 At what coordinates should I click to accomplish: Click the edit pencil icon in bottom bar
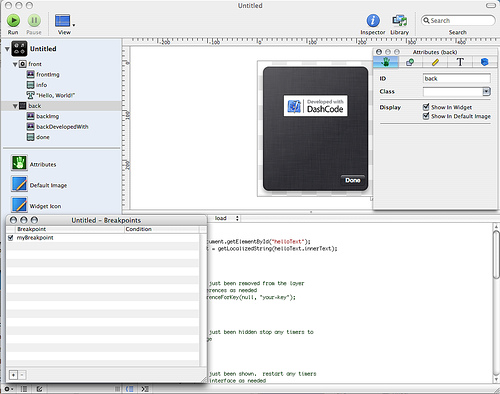click(x=39, y=389)
